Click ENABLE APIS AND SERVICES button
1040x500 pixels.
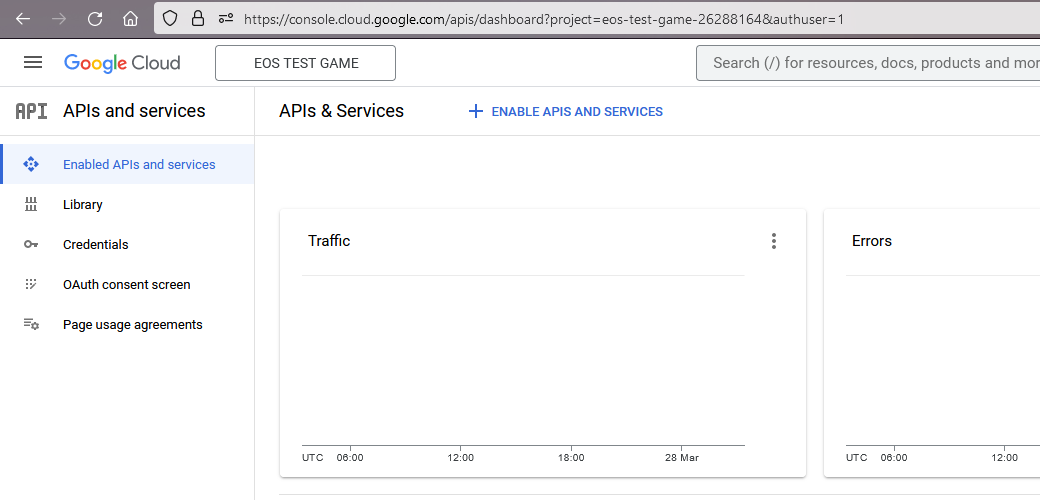click(x=566, y=111)
